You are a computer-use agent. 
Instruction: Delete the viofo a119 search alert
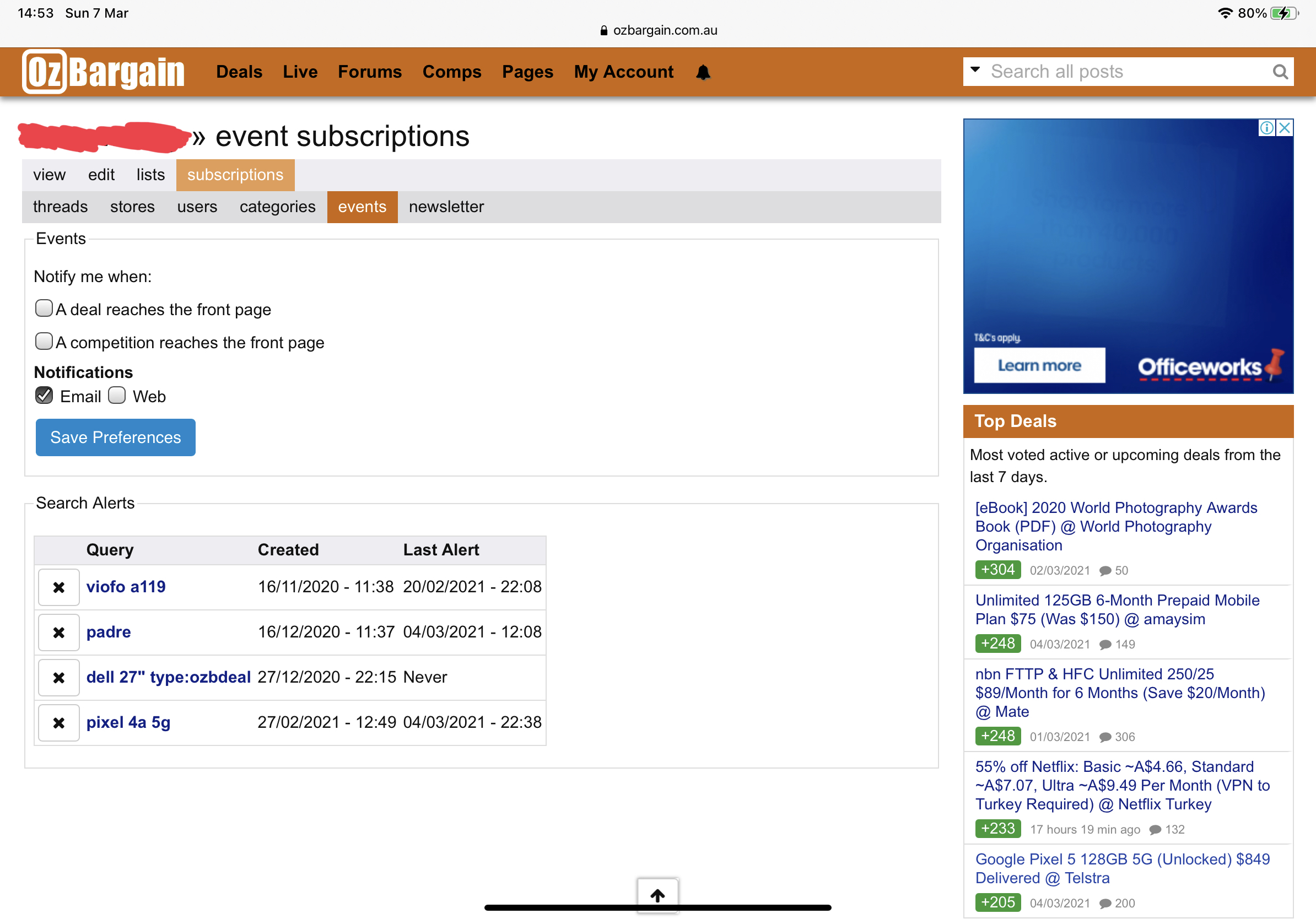click(58, 587)
